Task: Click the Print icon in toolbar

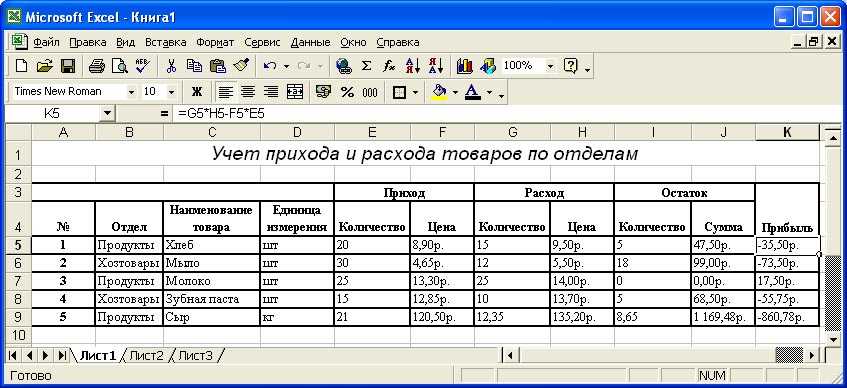Action: point(97,66)
